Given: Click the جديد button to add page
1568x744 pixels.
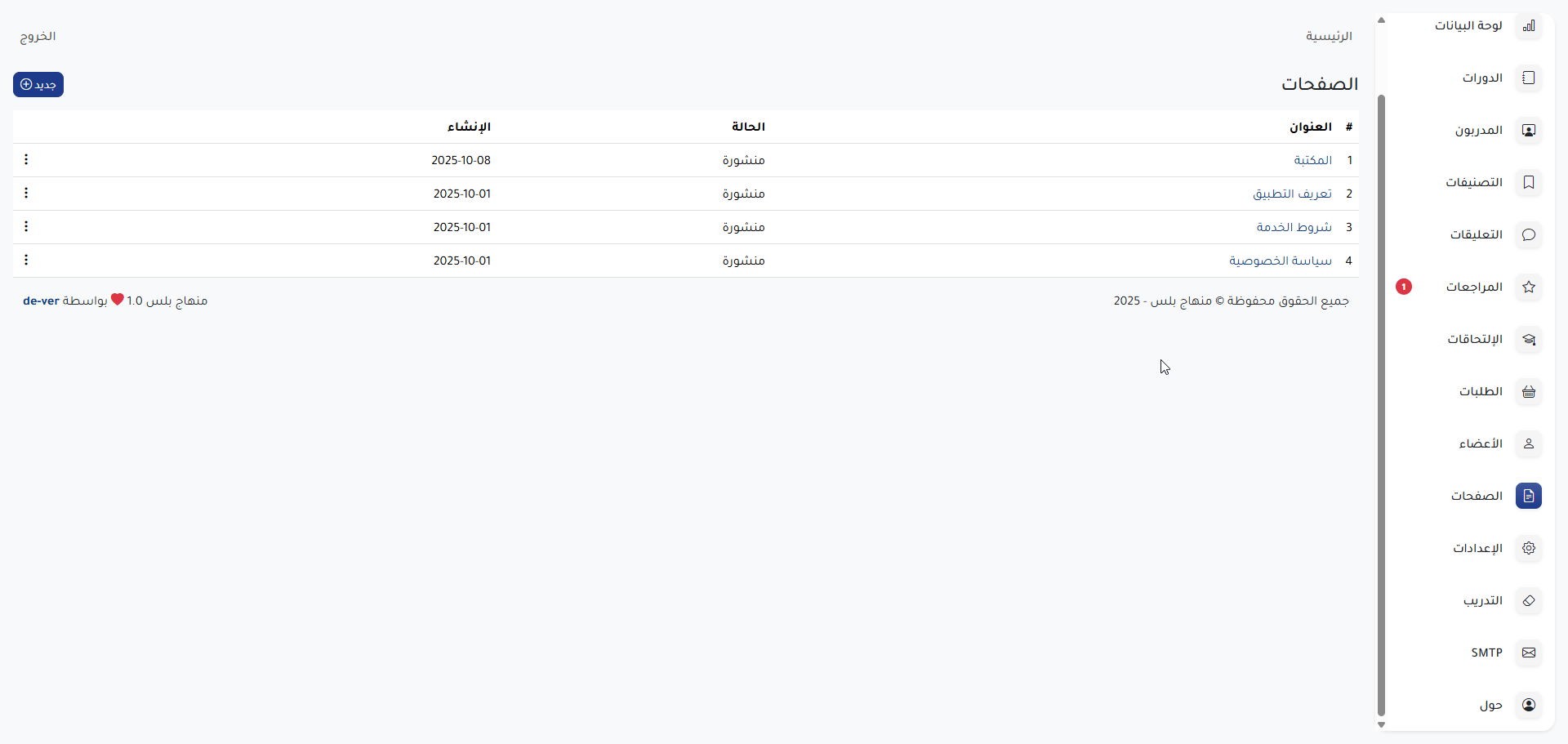Looking at the screenshot, I should click(38, 85).
